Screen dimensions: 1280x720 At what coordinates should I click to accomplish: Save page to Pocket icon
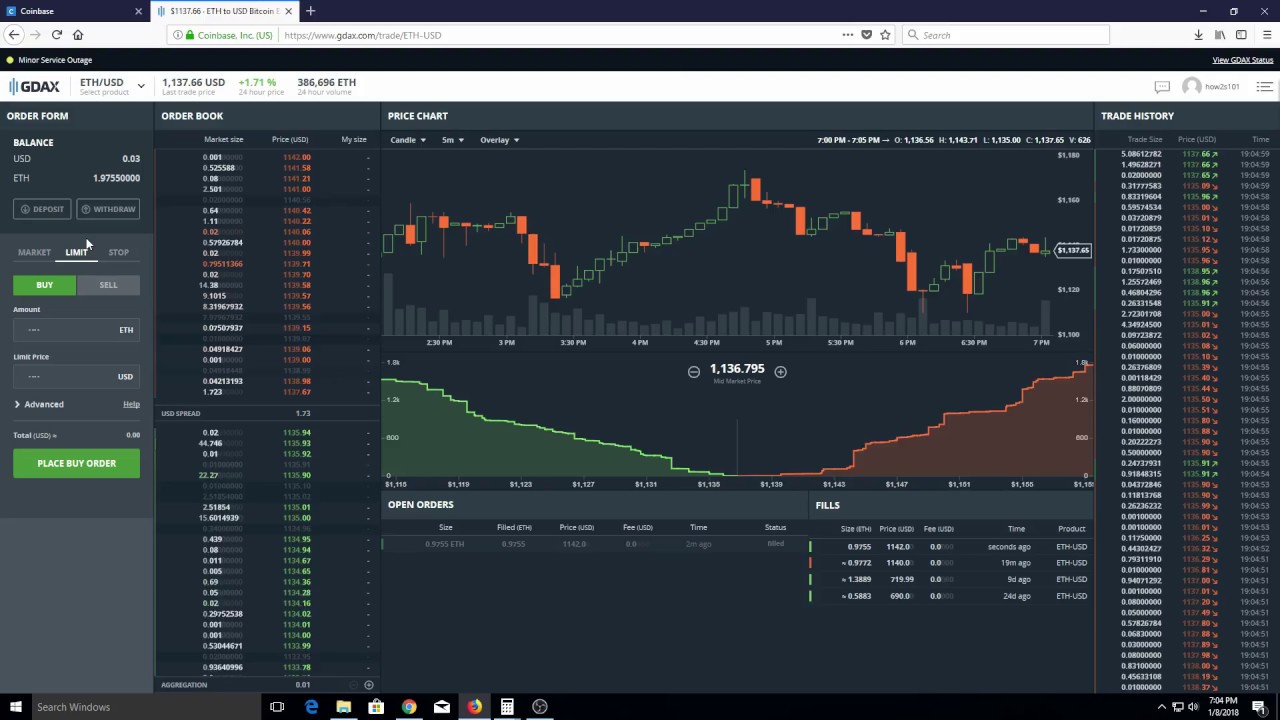click(x=866, y=35)
